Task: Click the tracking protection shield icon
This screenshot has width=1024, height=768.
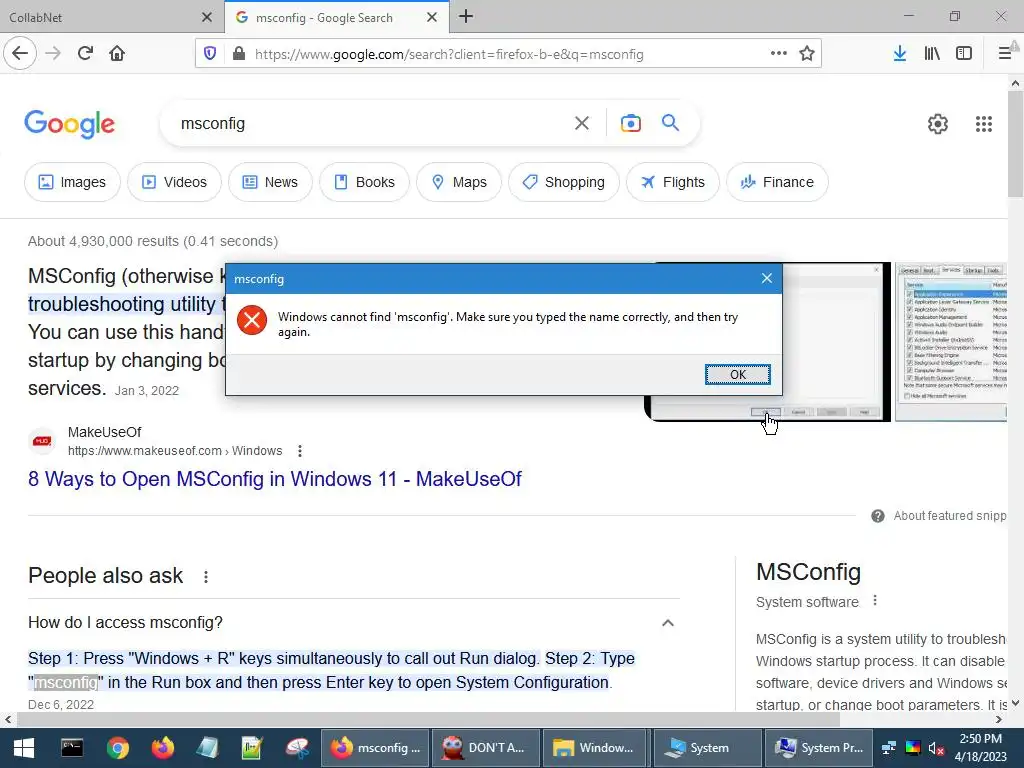Action: pos(210,54)
